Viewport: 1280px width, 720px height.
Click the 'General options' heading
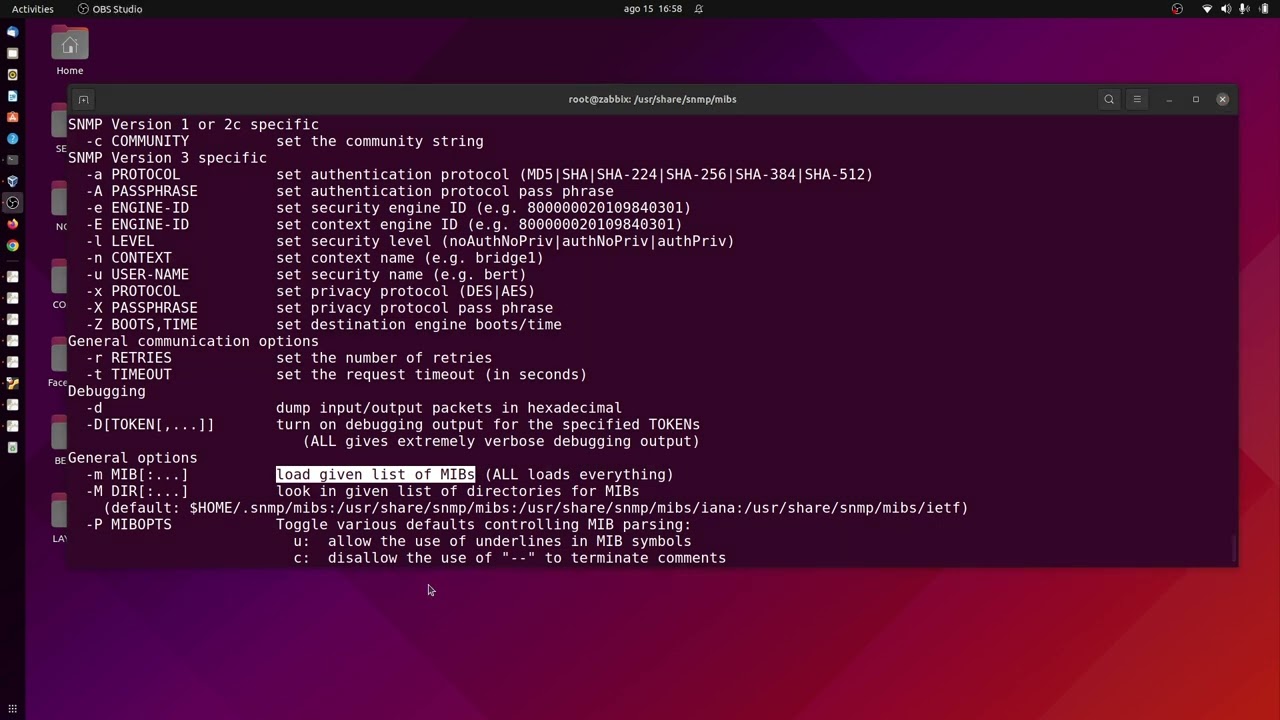coord(132,458)
